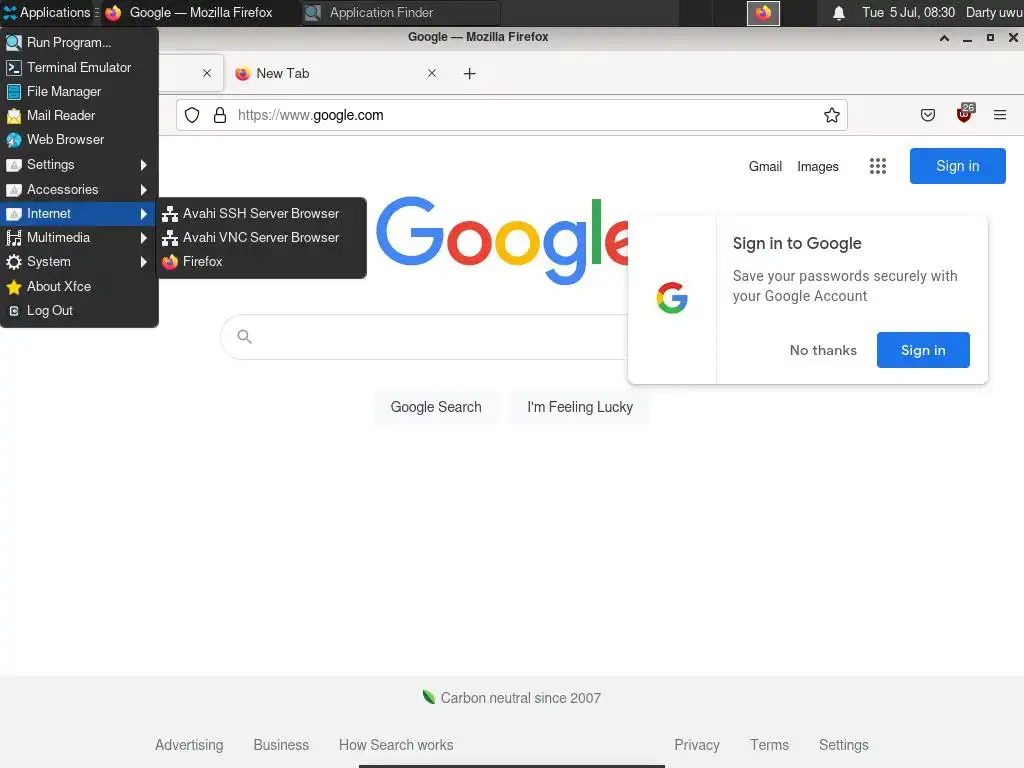Image resolution: width=1024 pixels, height=768 pixels.
Task: Launch Firefox from Internet submenu
Action: 261,262
